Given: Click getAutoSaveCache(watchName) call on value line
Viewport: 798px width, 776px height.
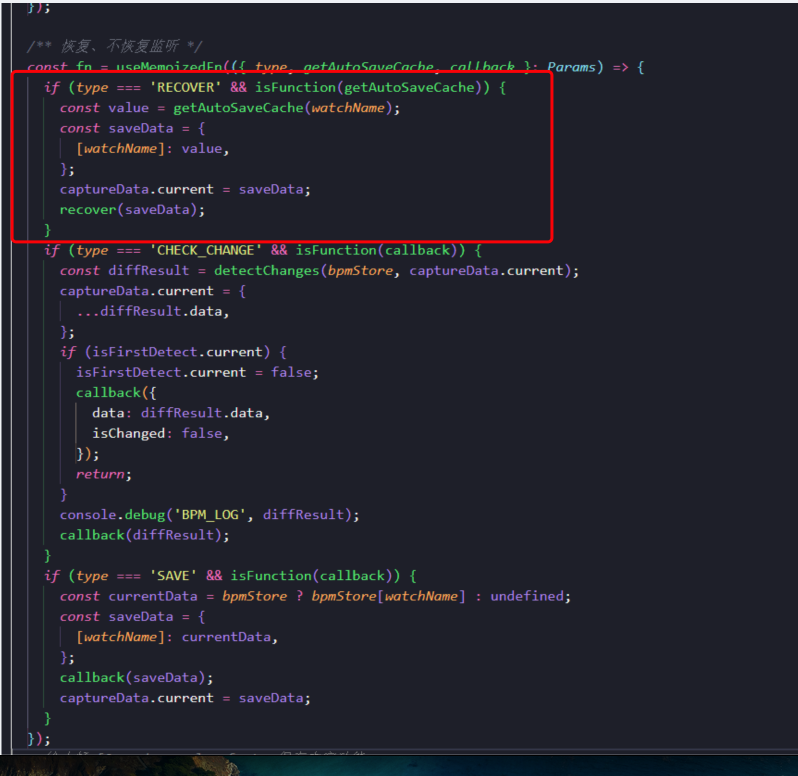Looking at the screenshot, I should coord(287,108).
